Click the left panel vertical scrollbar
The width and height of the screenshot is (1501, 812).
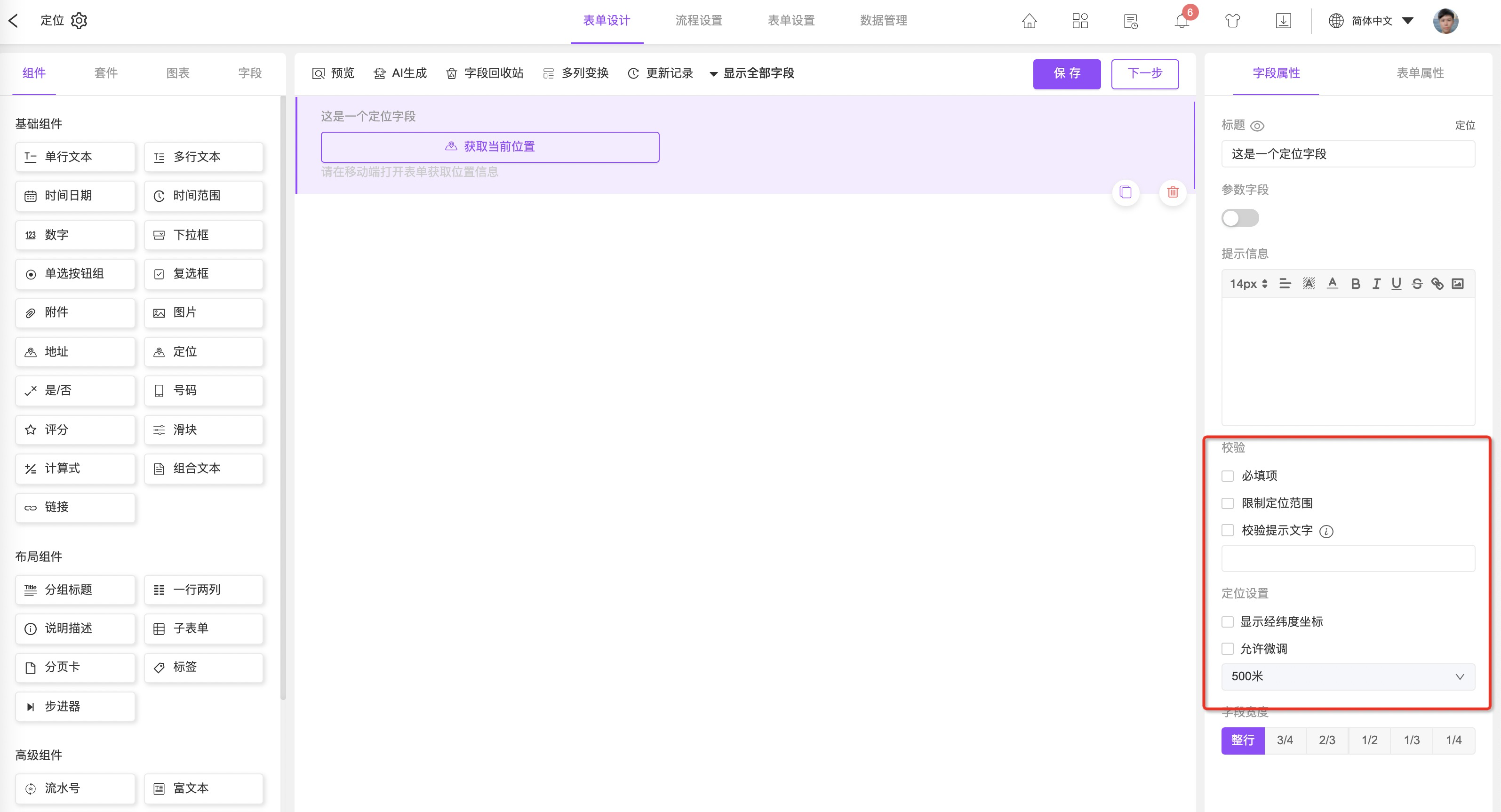click(x=283, y=398)
